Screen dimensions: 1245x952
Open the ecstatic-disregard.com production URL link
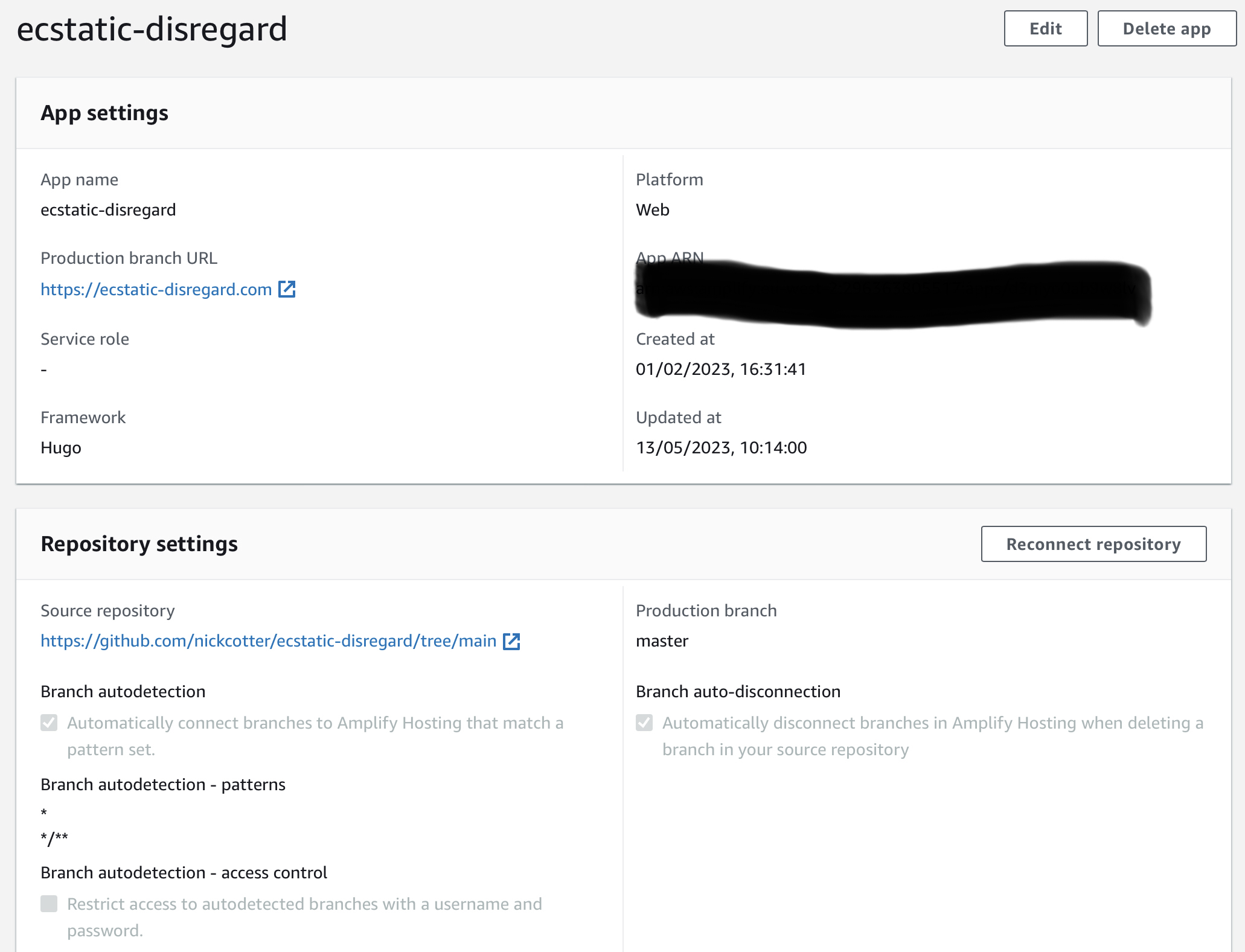click(x=156, y=289)
